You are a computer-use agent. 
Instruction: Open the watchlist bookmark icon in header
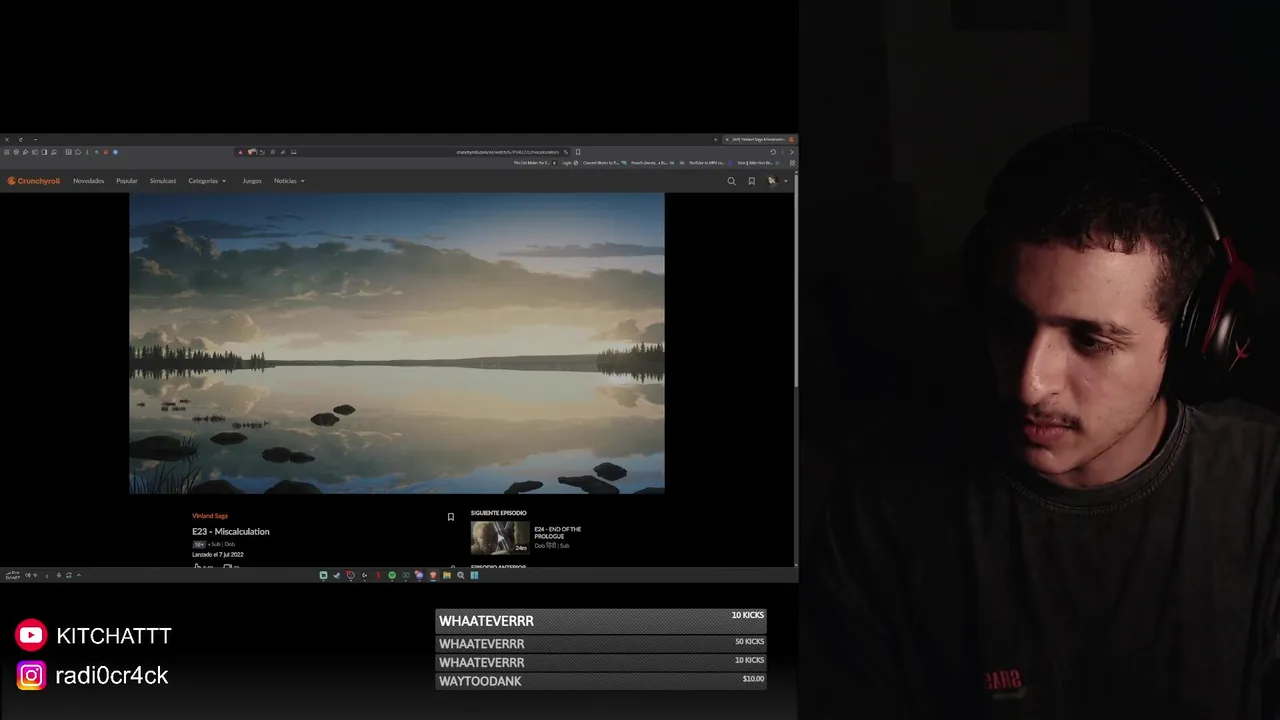[x=752, y=181]
